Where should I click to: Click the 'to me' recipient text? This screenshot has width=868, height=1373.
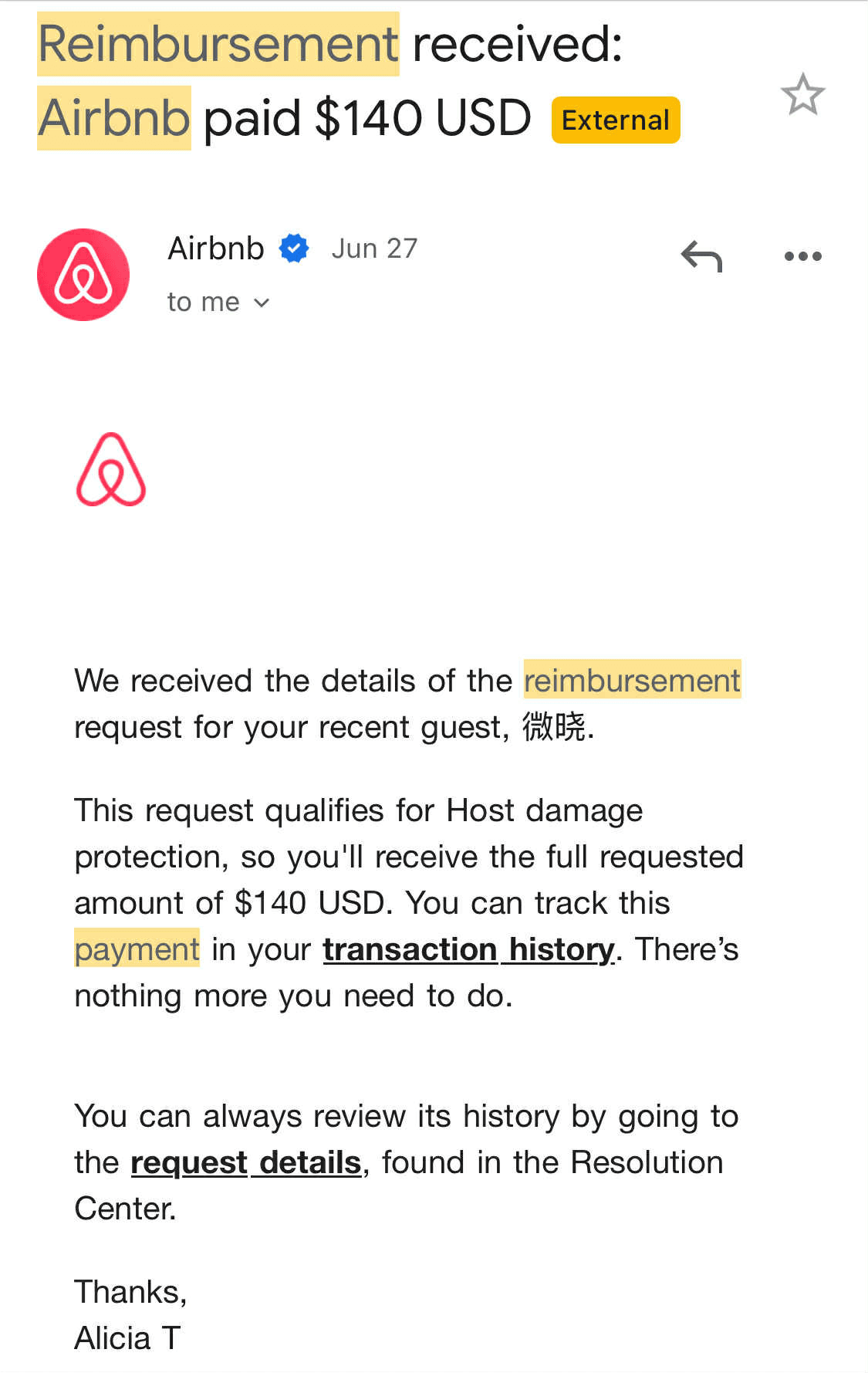[204, 302]
